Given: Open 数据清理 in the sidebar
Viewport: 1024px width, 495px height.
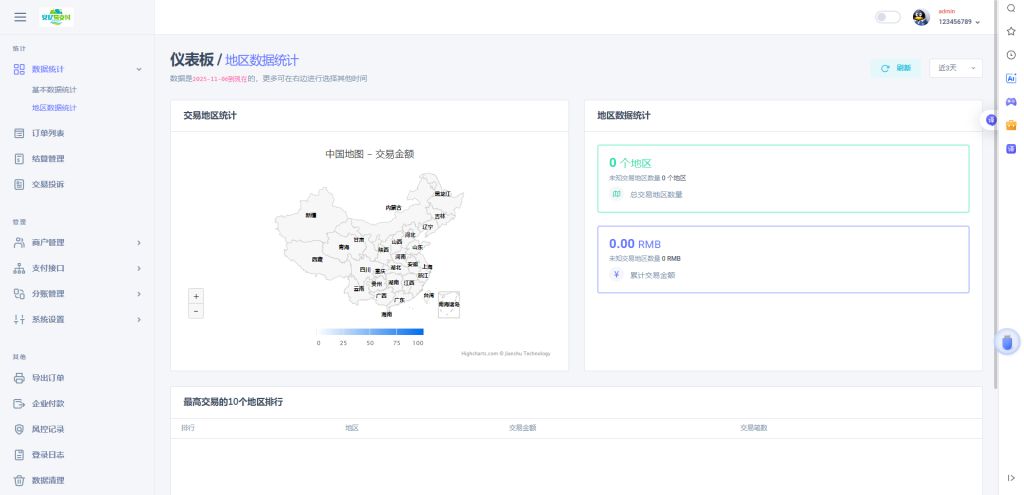Looking at the screenshot, I should (48, 480).
